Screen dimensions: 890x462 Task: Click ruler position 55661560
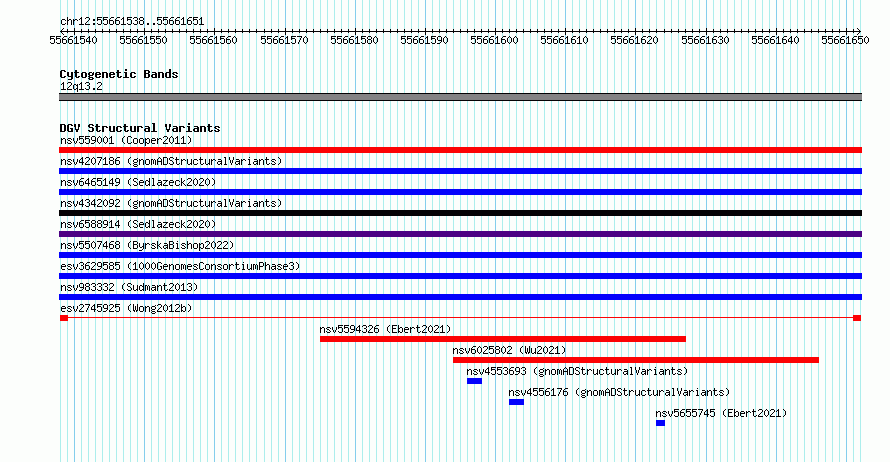(x=213, y=40)
